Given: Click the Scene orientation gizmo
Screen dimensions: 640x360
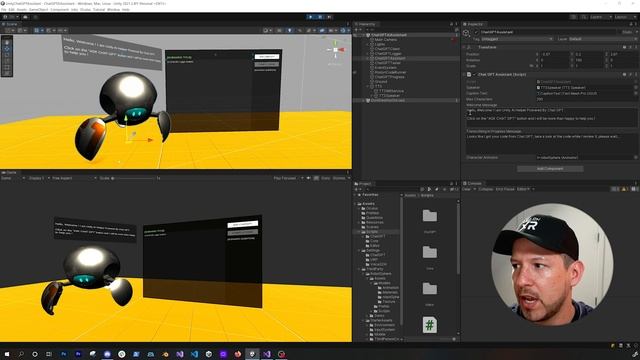Looking at the screenshot, I should tap(336, 50).
